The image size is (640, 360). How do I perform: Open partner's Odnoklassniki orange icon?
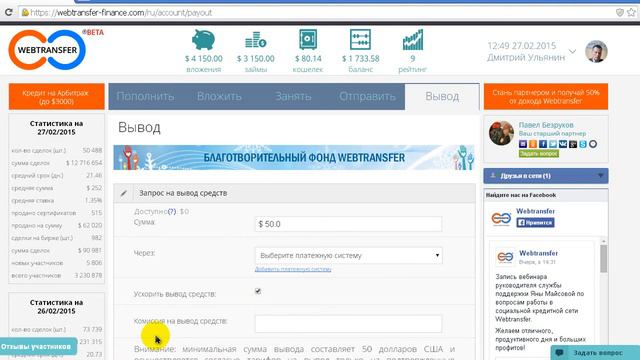pyautogui.click(x=533, y=144)
